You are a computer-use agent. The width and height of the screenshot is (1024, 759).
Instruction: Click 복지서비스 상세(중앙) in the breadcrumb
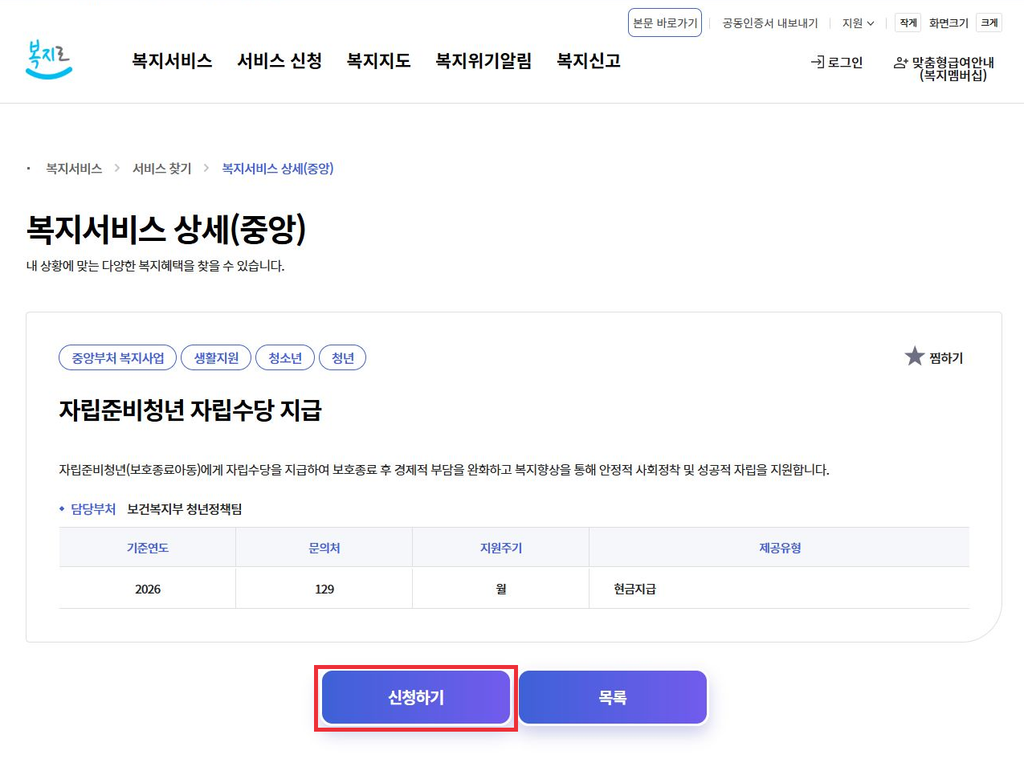[278, 169]
